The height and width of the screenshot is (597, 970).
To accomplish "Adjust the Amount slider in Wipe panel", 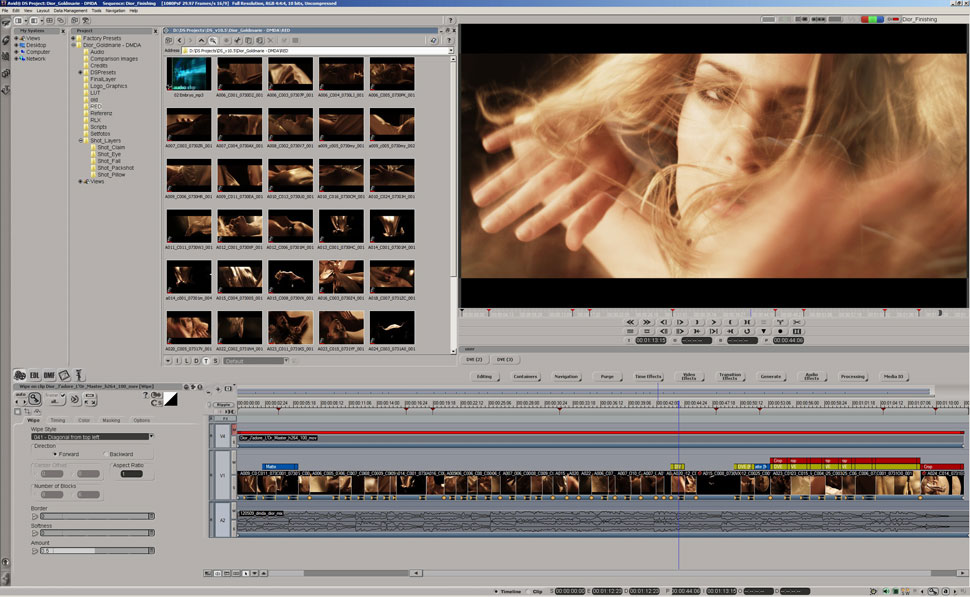I will pos(95,550).
